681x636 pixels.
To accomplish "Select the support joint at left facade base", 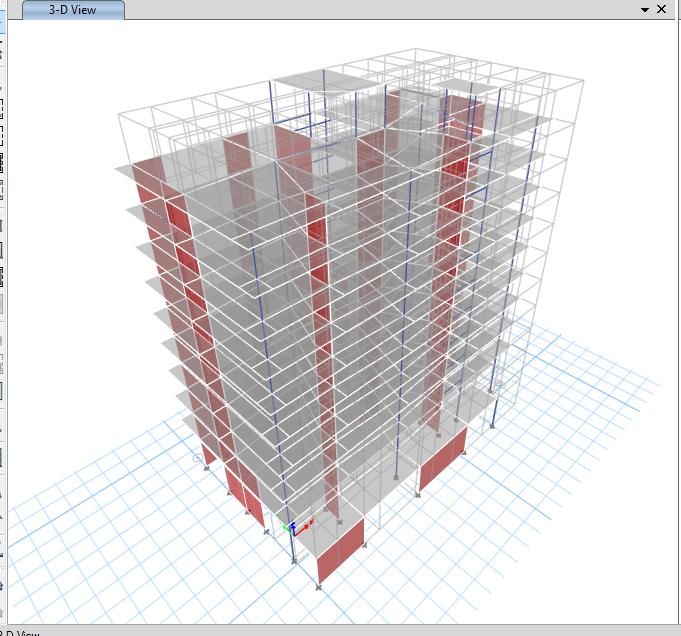I will coord(206,467).
